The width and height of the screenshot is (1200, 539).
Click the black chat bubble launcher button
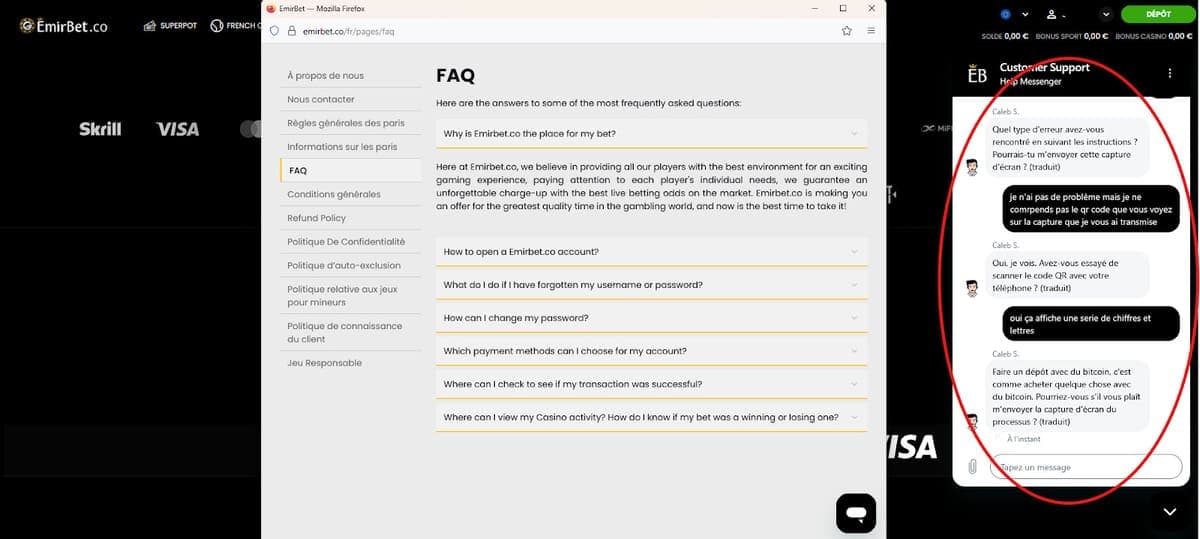click(856, 513)
